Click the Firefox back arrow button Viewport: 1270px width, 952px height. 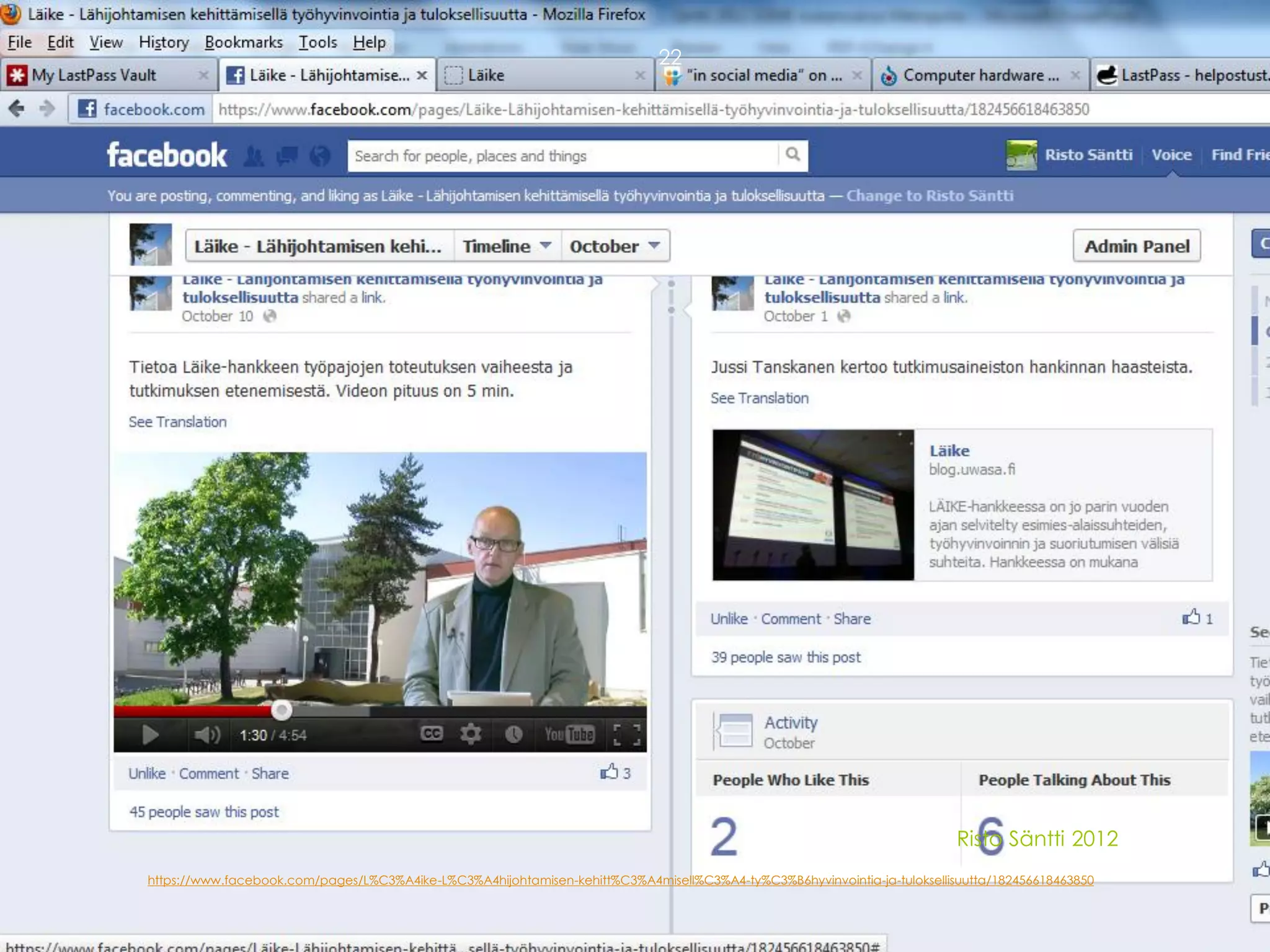tap(17, 109)
